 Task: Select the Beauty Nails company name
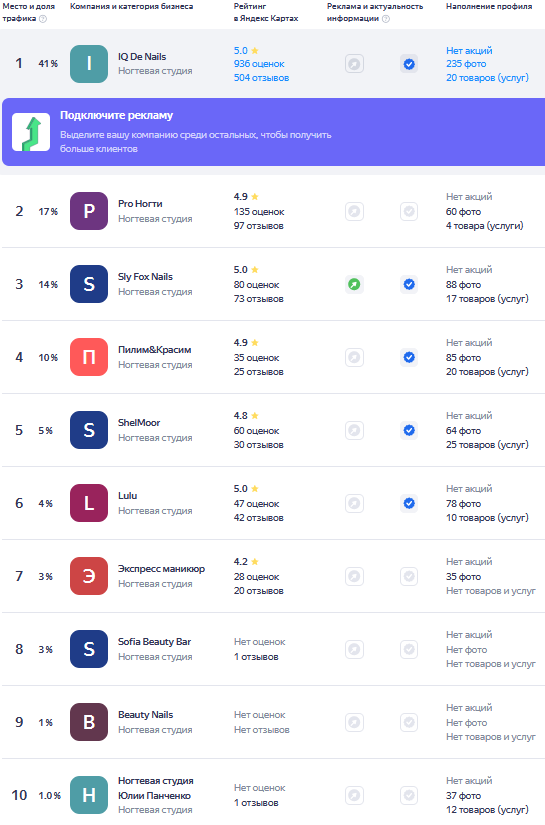(x=145, y=715)
